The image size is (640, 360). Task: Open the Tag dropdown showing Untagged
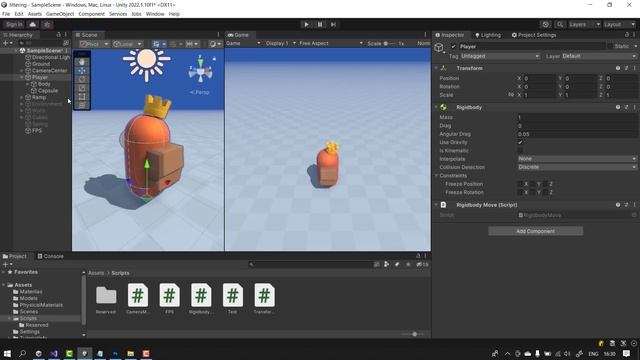(x=500, y=56)
